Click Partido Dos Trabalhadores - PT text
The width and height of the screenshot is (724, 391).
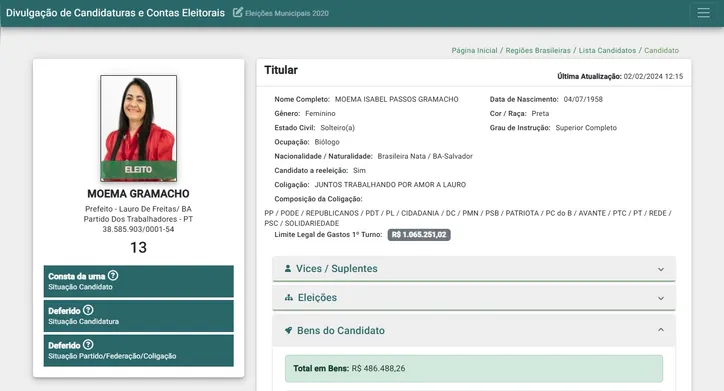point(138,219)
